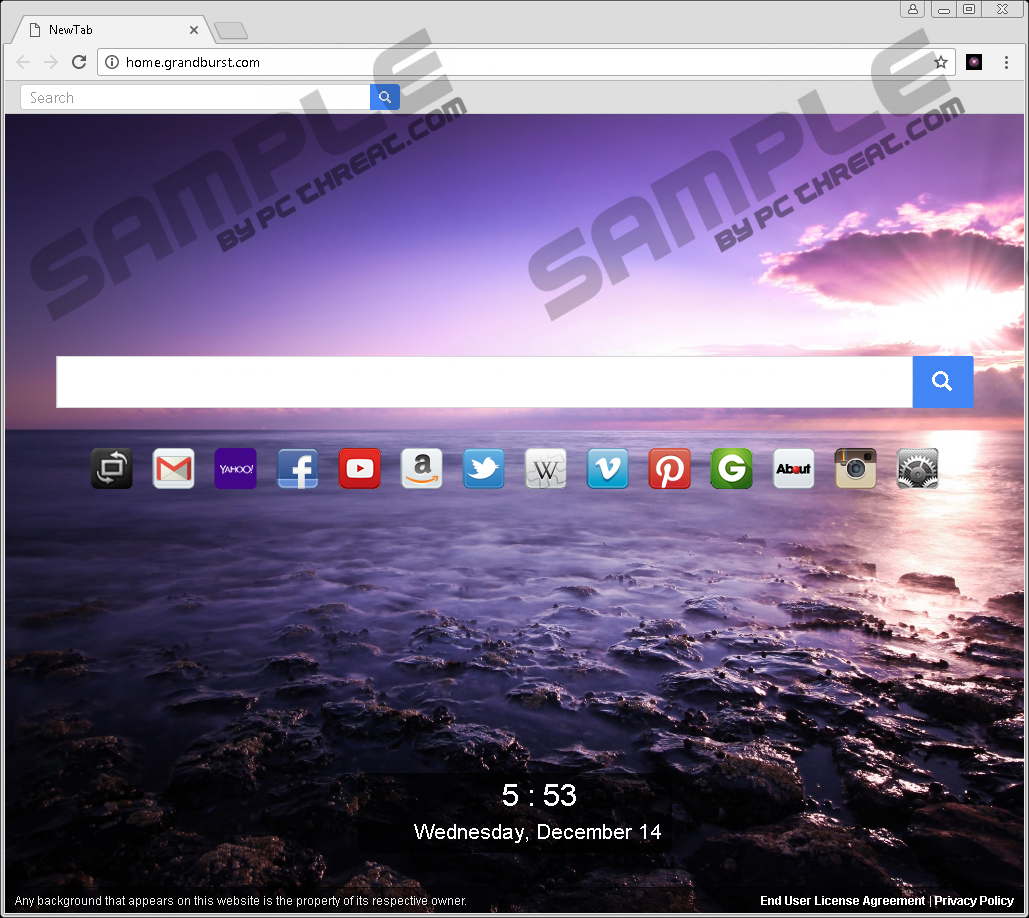Image resolution: width=1029 pixels, height=918 pixels.
Task: Click the Vimeo shortcut icon
Action: coord(608,469)
